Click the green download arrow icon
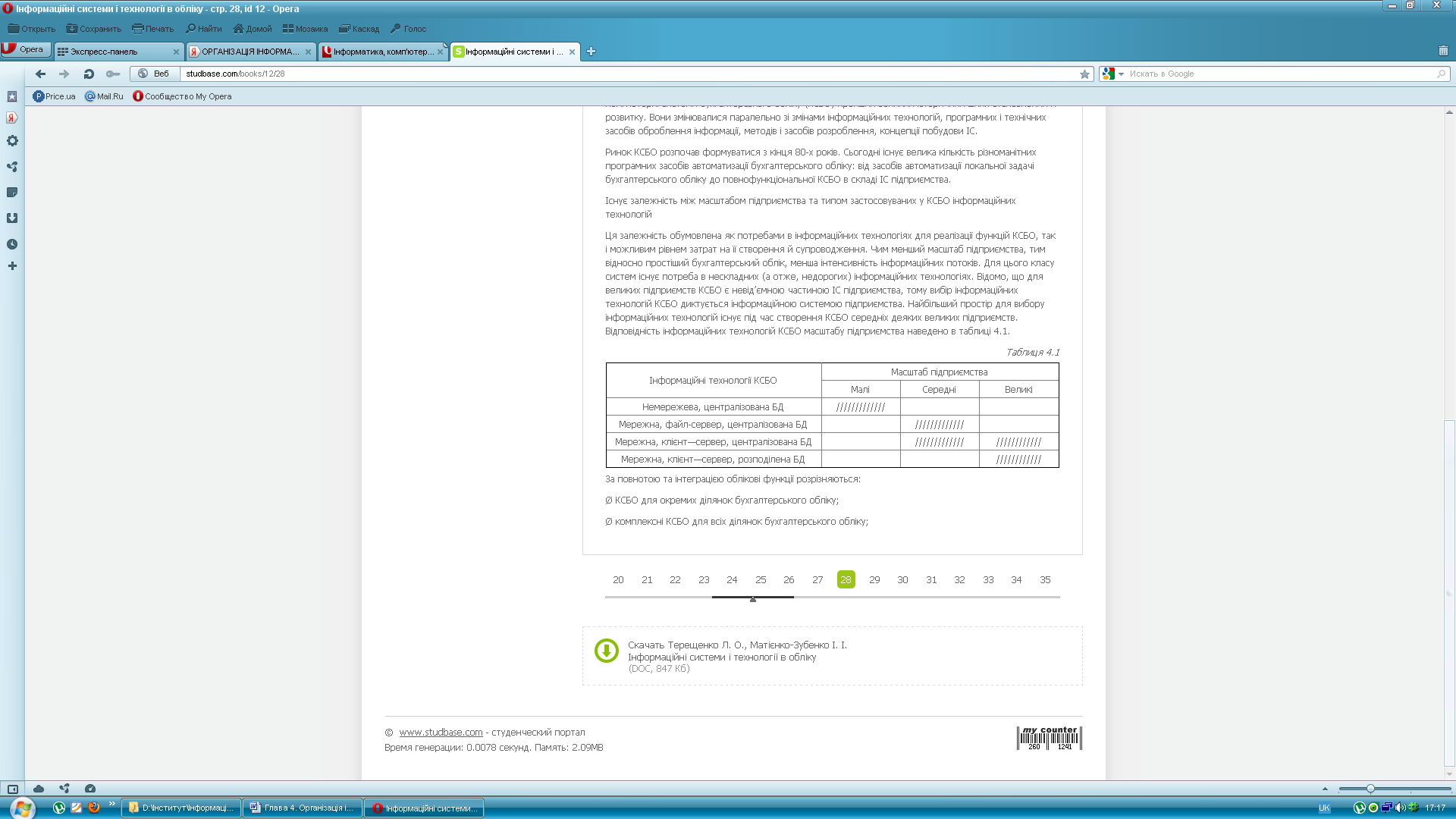 (x=607, y=651)
